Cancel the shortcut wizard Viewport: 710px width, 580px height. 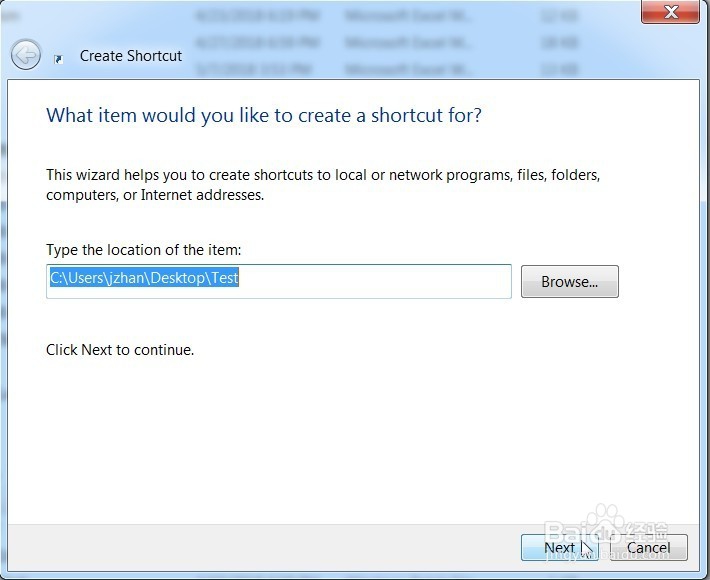648,547
